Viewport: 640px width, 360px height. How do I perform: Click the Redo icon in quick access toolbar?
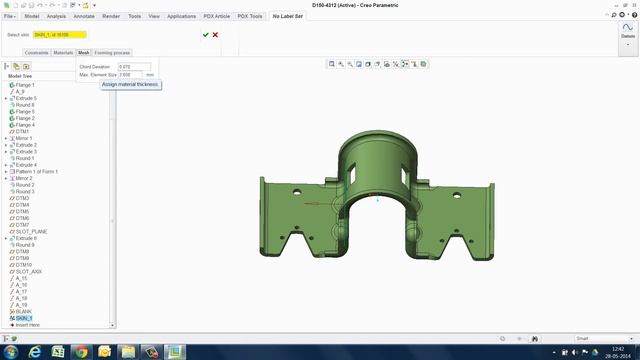52,5
